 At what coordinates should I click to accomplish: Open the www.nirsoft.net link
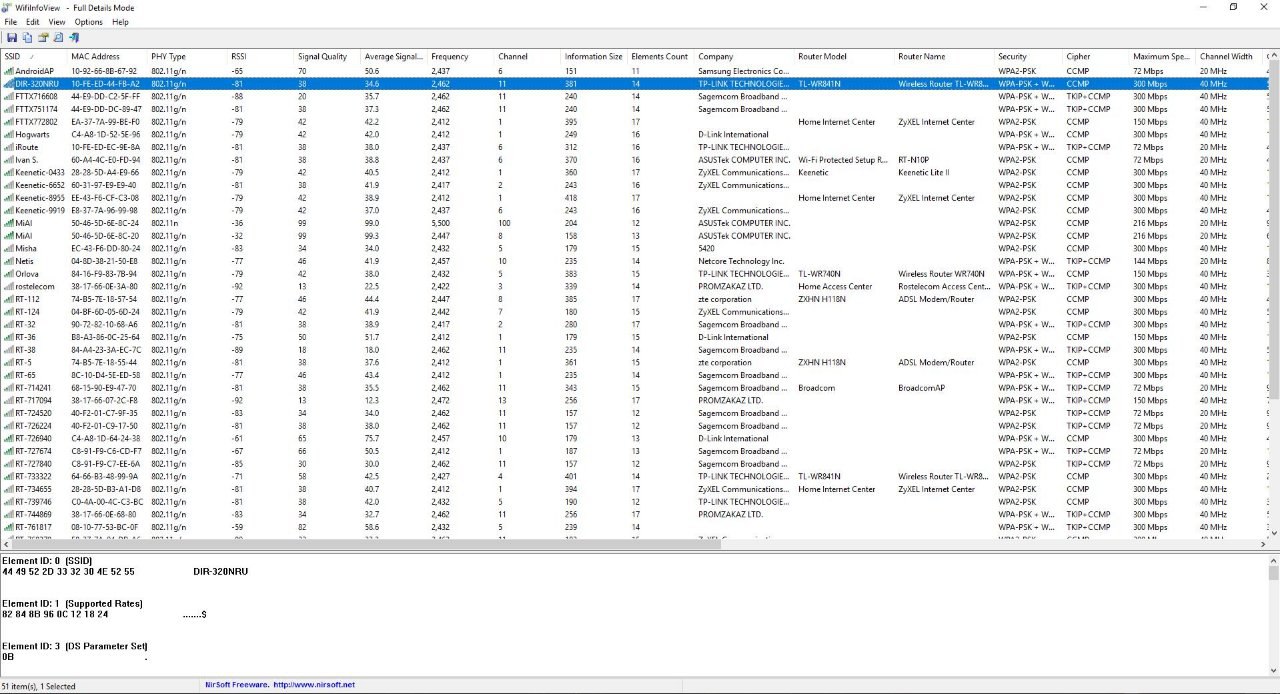tap(314, 685)
